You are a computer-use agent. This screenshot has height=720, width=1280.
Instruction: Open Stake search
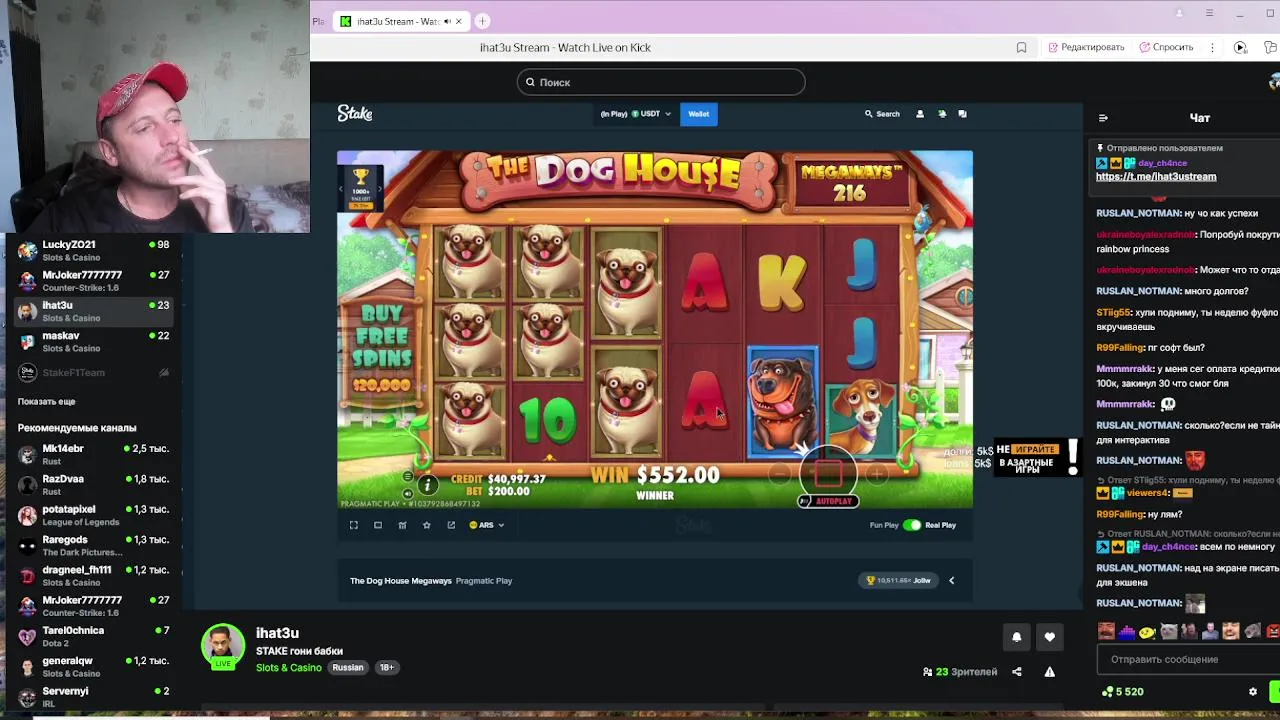[882, 114]
